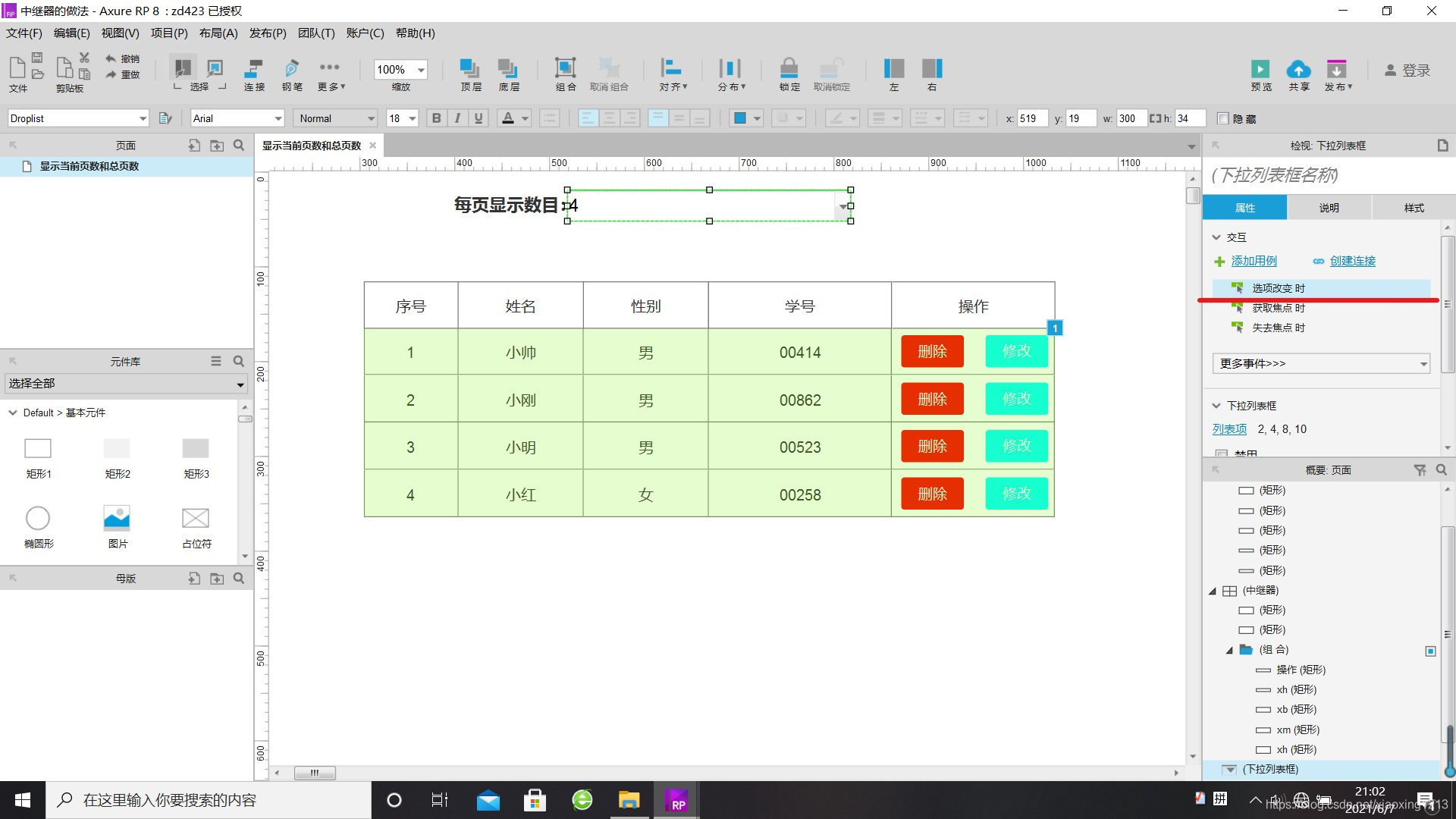The image size is (1456, 819).
Task: Open the fill color swatch
Action: (x=740, y=118)
